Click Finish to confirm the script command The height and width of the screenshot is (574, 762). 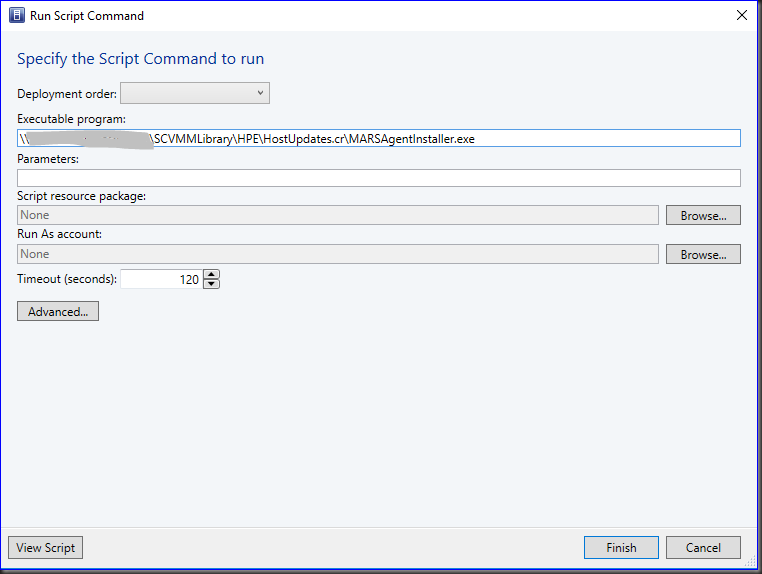[621, 548]
